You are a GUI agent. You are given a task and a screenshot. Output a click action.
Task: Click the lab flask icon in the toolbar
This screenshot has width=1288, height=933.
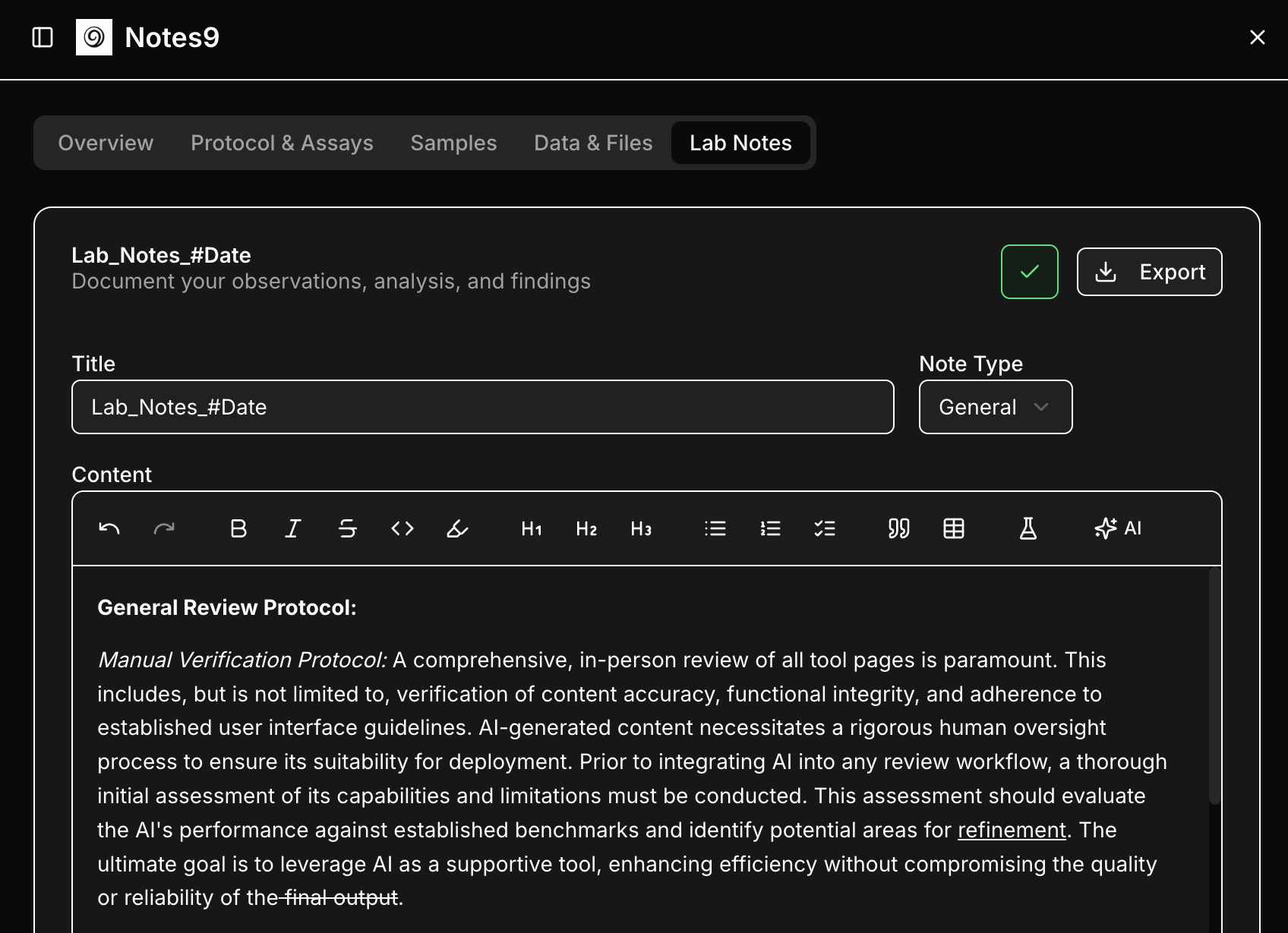coord(1028,528)
